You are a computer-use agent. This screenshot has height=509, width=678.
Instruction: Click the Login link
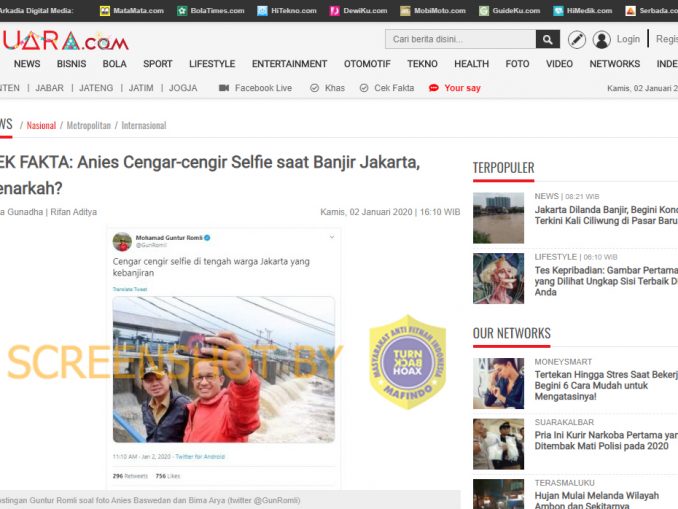coord(628,39)
